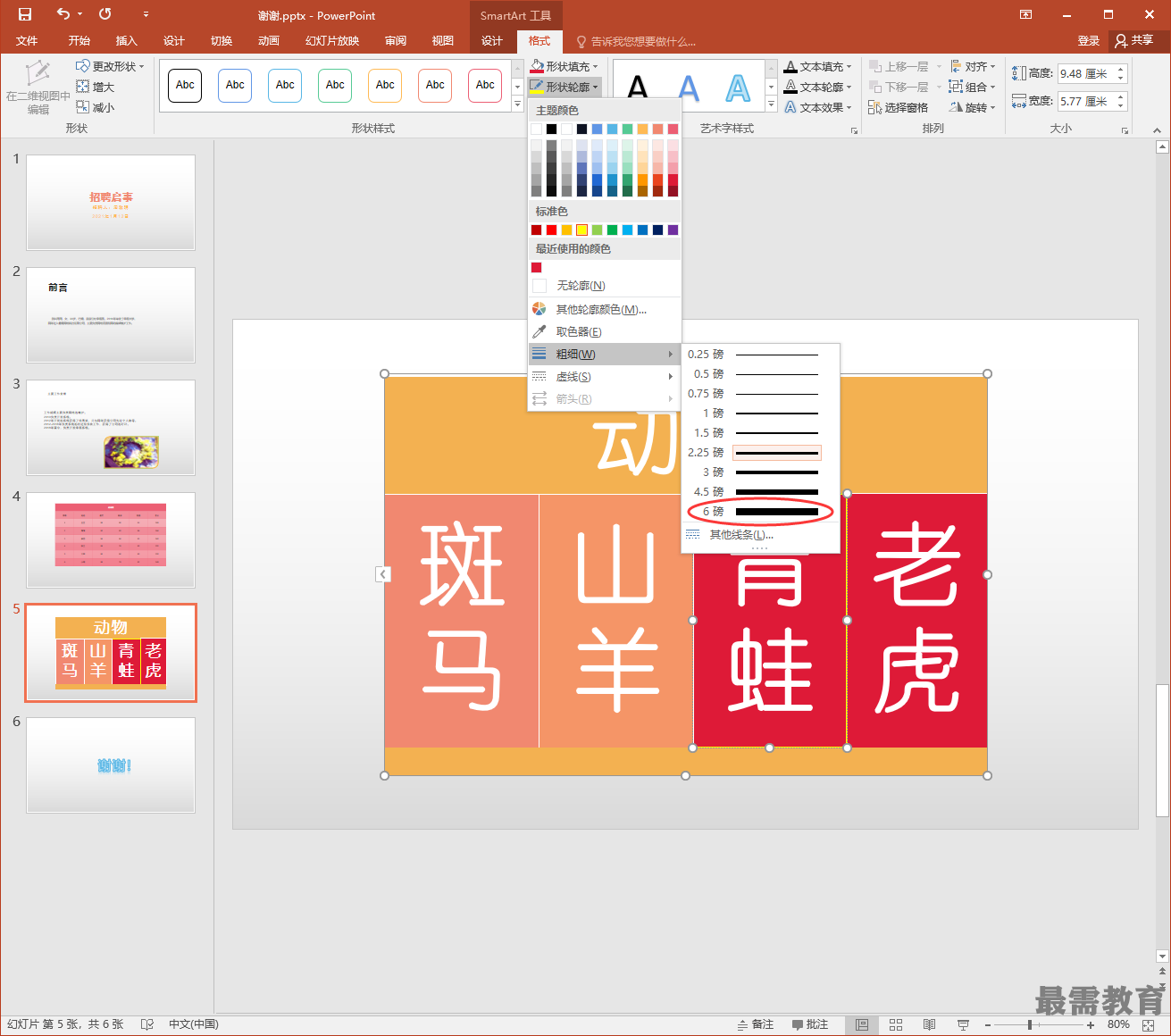Switch to the 幻灯片放映 slideshow tab
The image size is (1171, 1036).
pos(332,41)
